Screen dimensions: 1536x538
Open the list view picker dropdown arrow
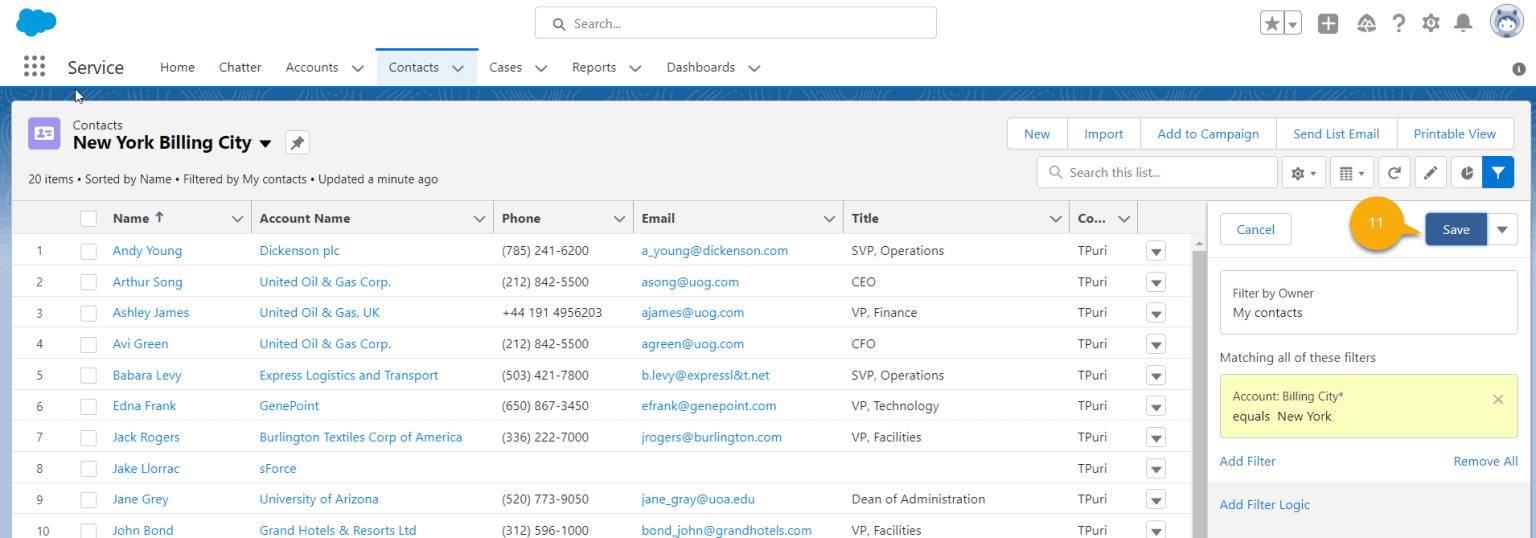266,144
